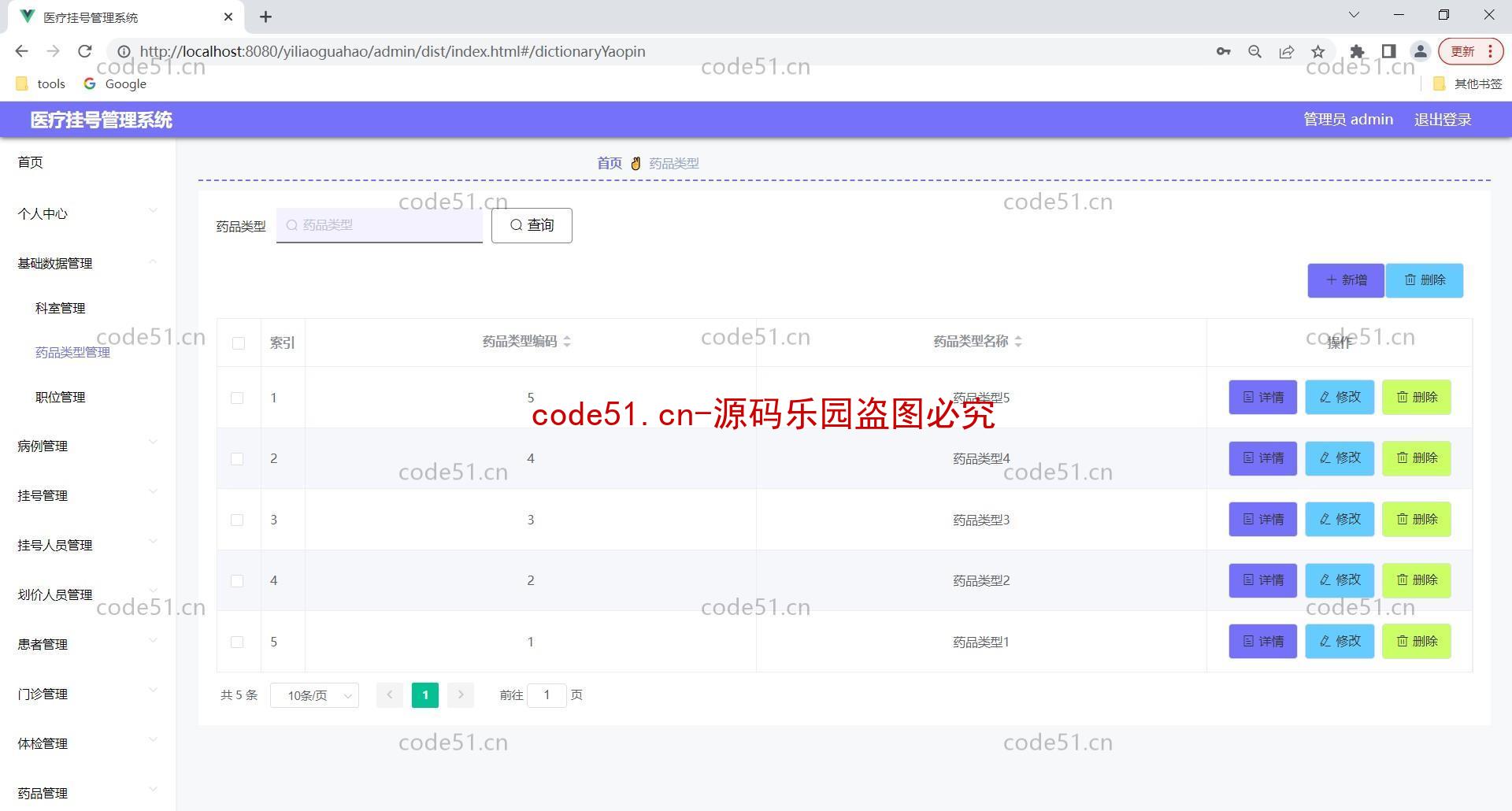Open the 其他书签 folder
The image size is (1512, 811).
pos(1467,83)
